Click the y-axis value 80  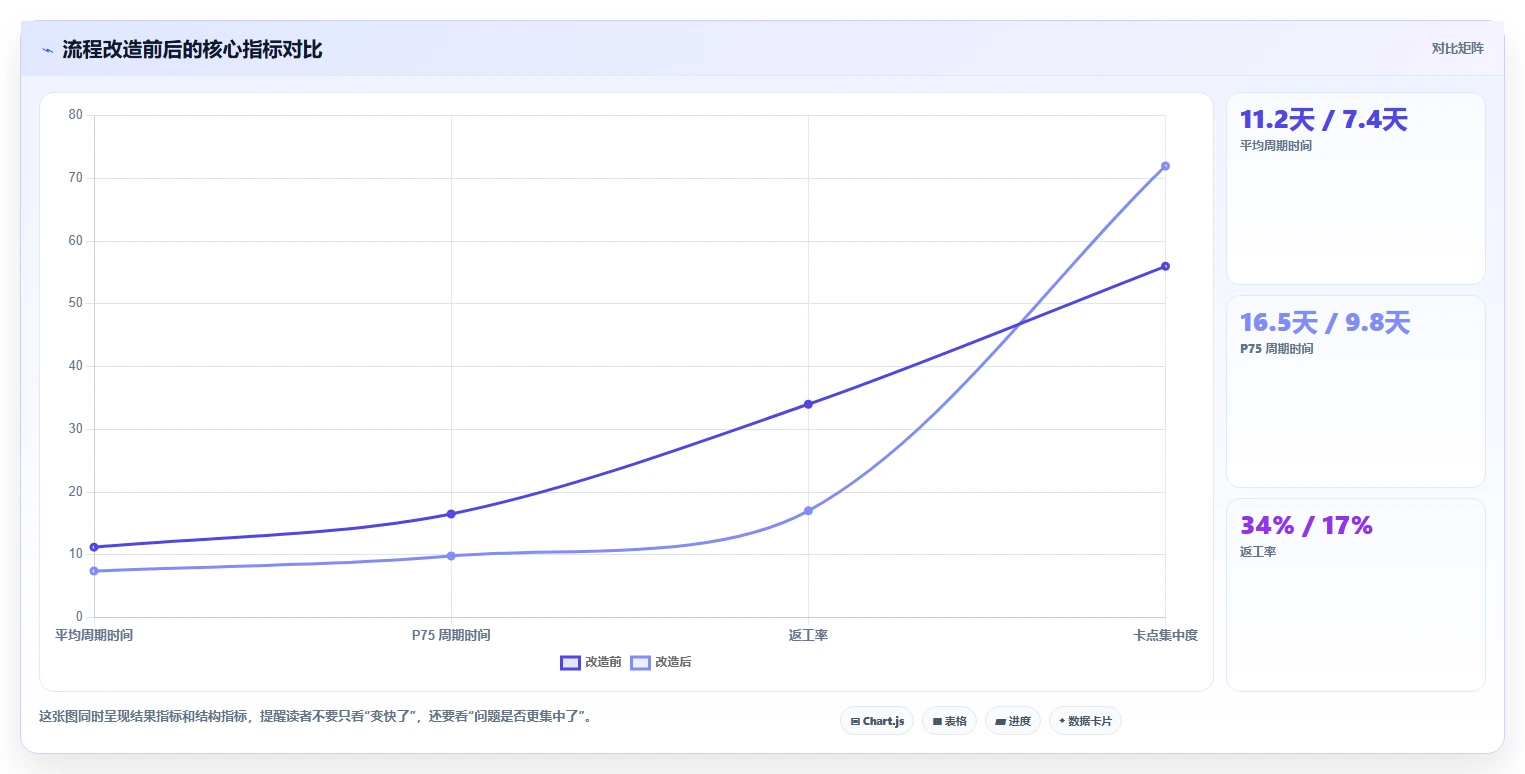[x=76, y=115]
